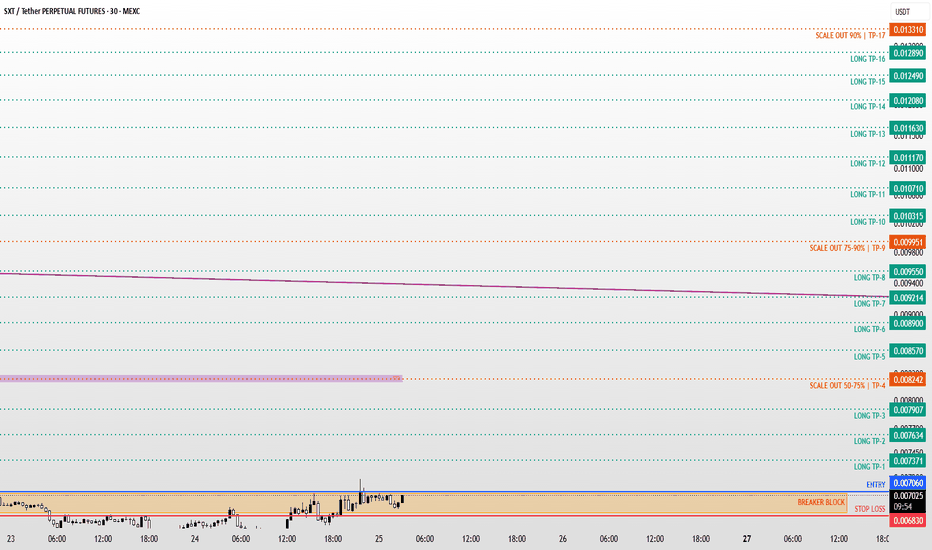Screen dimensions: 932x550
Task: Click the 0.007907 price tag
Action: [908, 410]
